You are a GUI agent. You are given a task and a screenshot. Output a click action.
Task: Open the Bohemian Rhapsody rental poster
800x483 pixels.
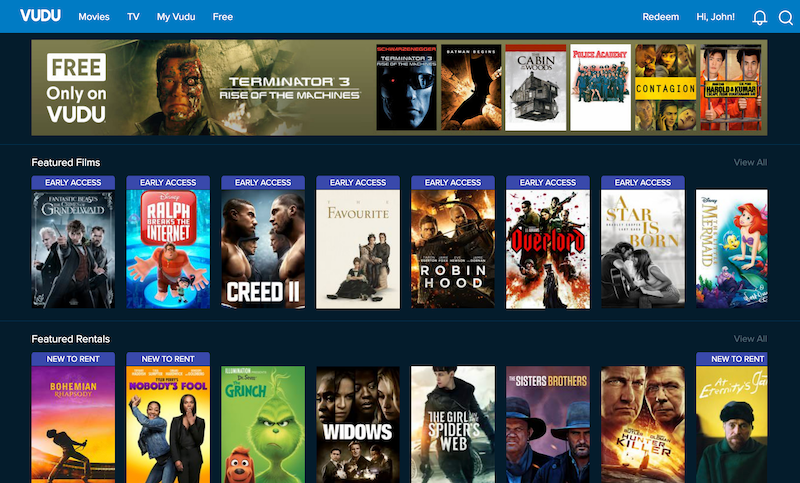click(x=73, y=424)
